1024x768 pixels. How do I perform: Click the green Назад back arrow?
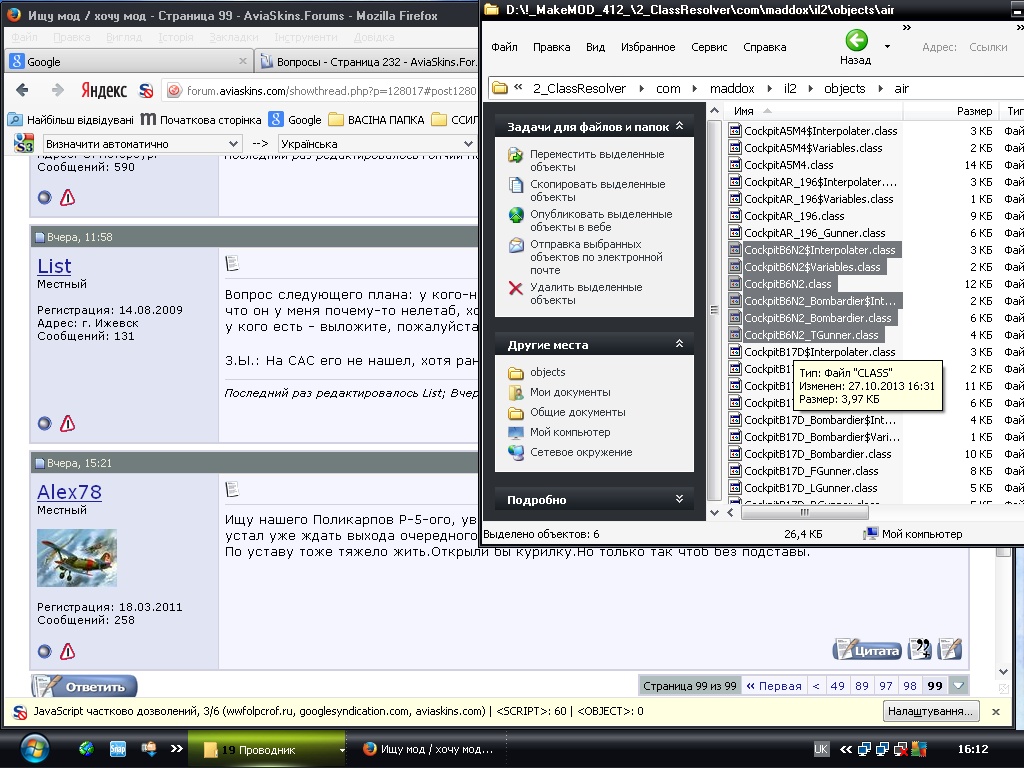[856, 40]
